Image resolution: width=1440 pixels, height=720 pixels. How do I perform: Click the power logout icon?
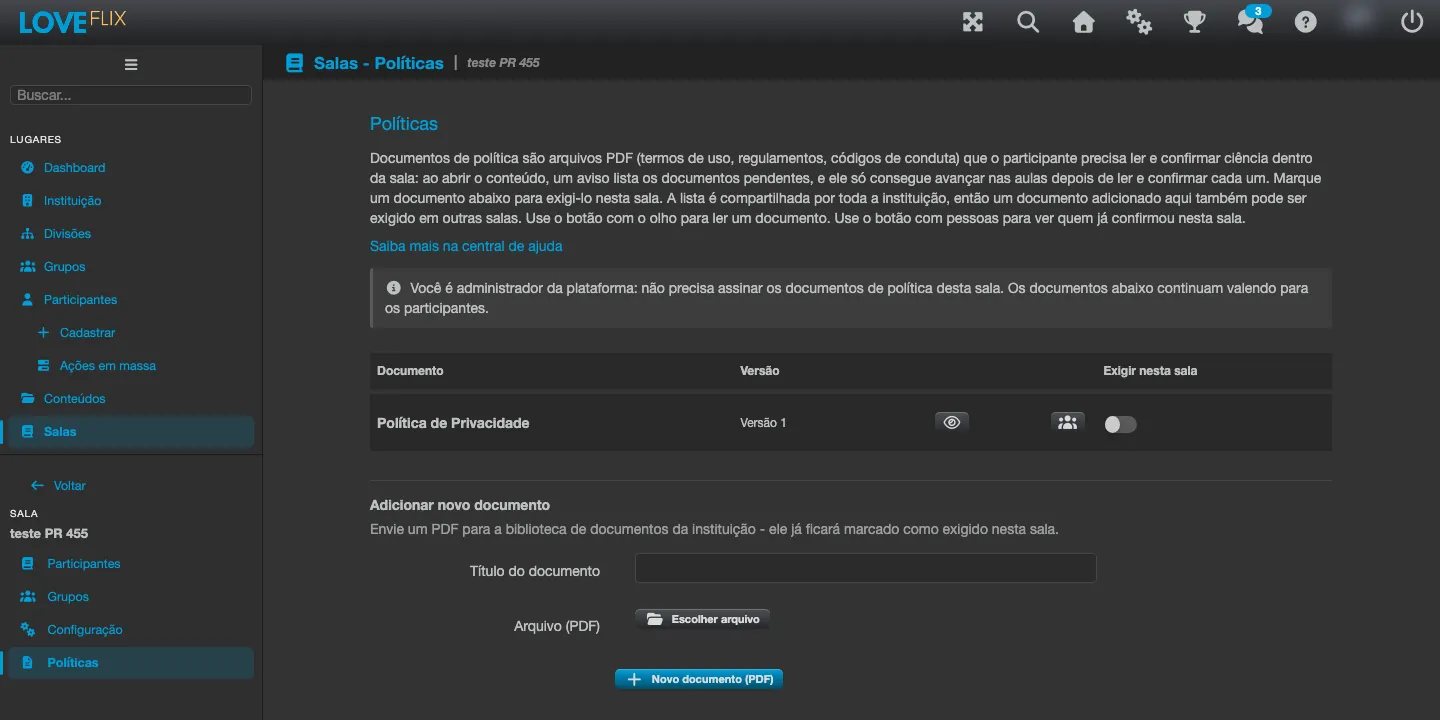[x=1412, y=22]
